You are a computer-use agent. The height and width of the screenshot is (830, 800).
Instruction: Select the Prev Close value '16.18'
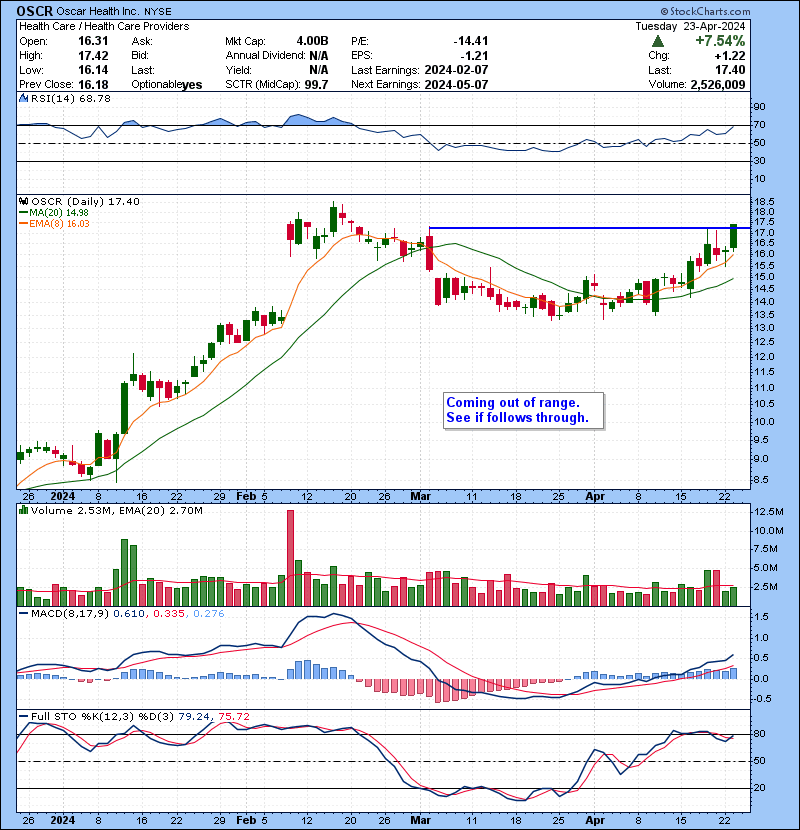[x=93, y=85]
